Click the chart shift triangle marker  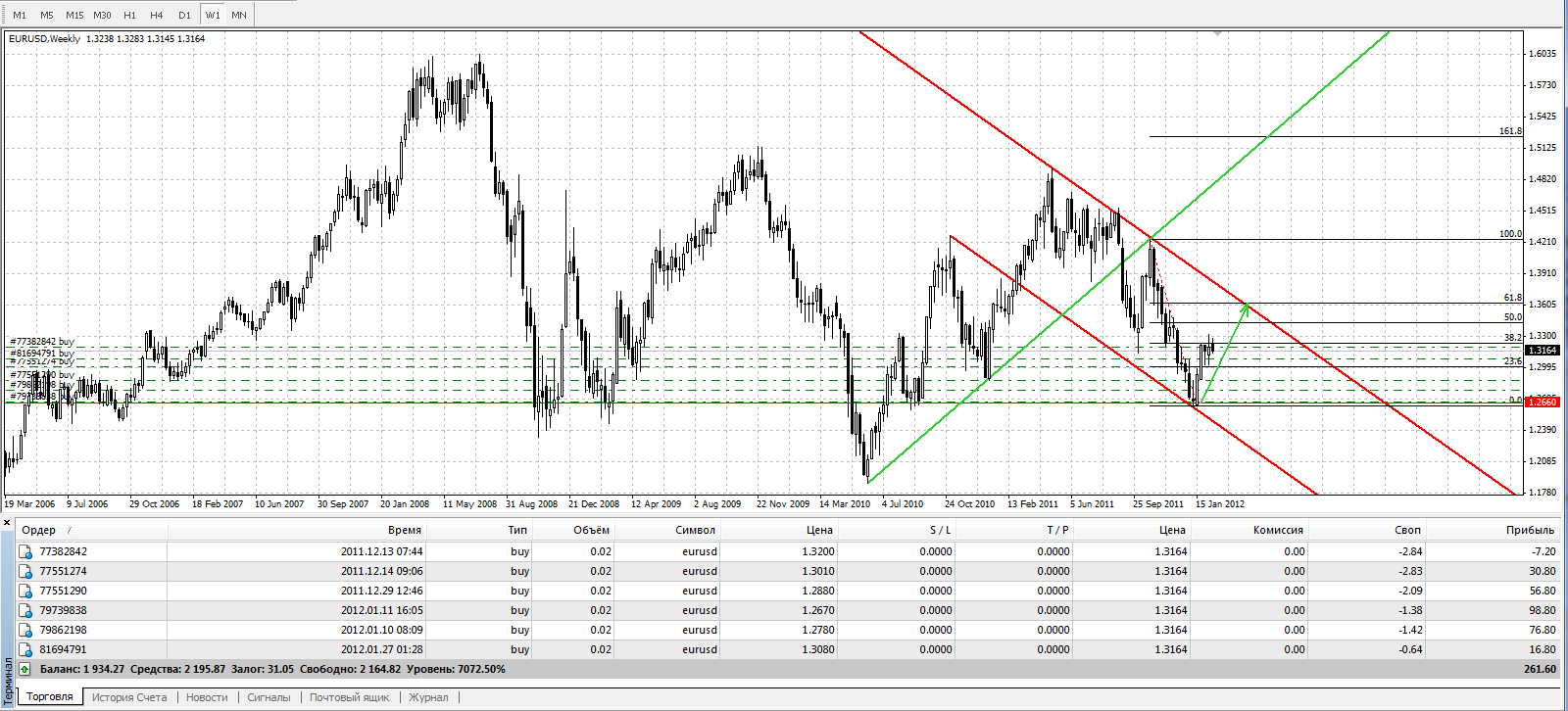click(1218, 33)
